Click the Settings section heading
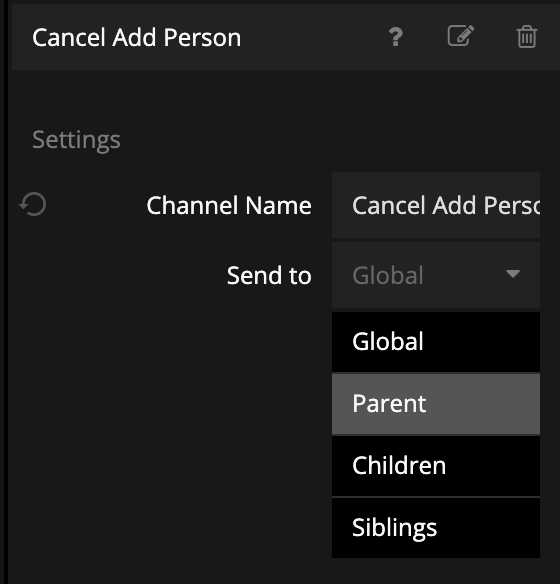The image size is (560, 584). click(x=76, y=140)
